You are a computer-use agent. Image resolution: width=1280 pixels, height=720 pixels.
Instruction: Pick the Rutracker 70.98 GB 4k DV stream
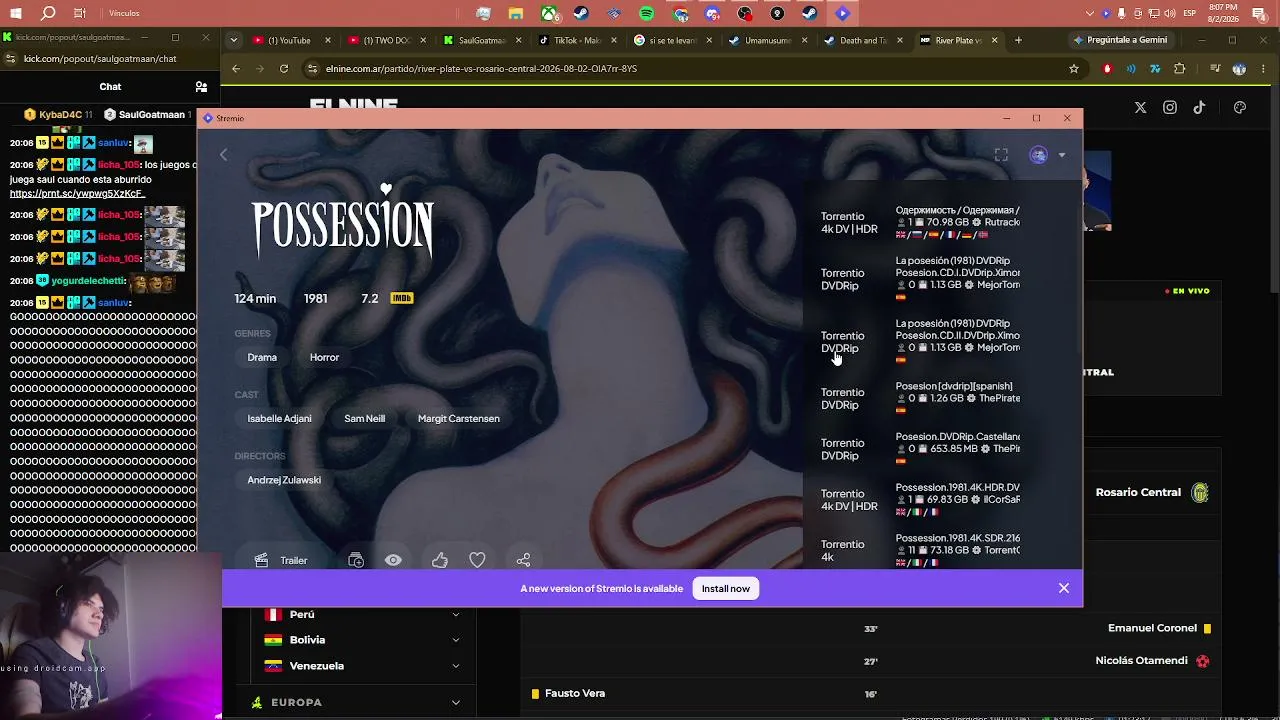tap(920, 222)
